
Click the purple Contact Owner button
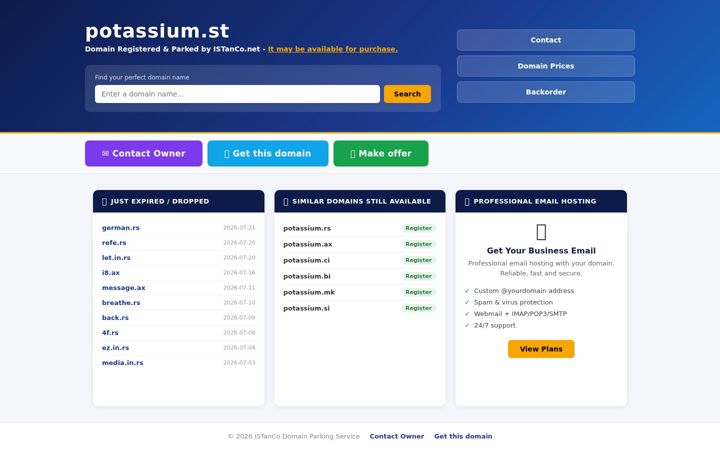pyautogui.click(x=143, y=153)
